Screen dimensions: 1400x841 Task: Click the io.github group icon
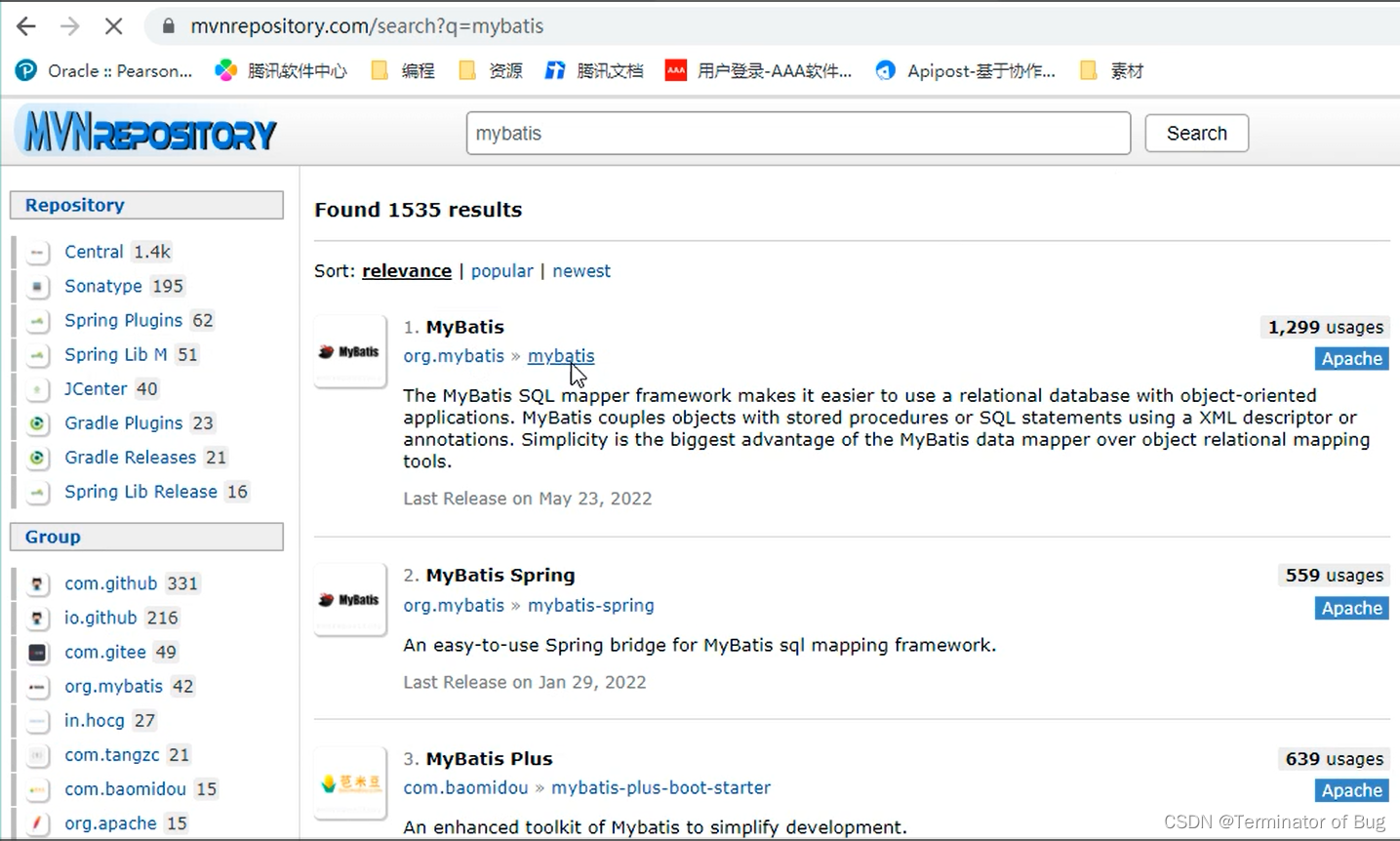[37, 619]
